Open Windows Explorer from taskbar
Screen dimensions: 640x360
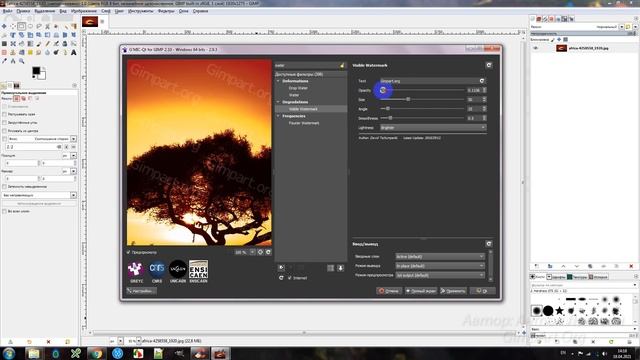(33, 353)
